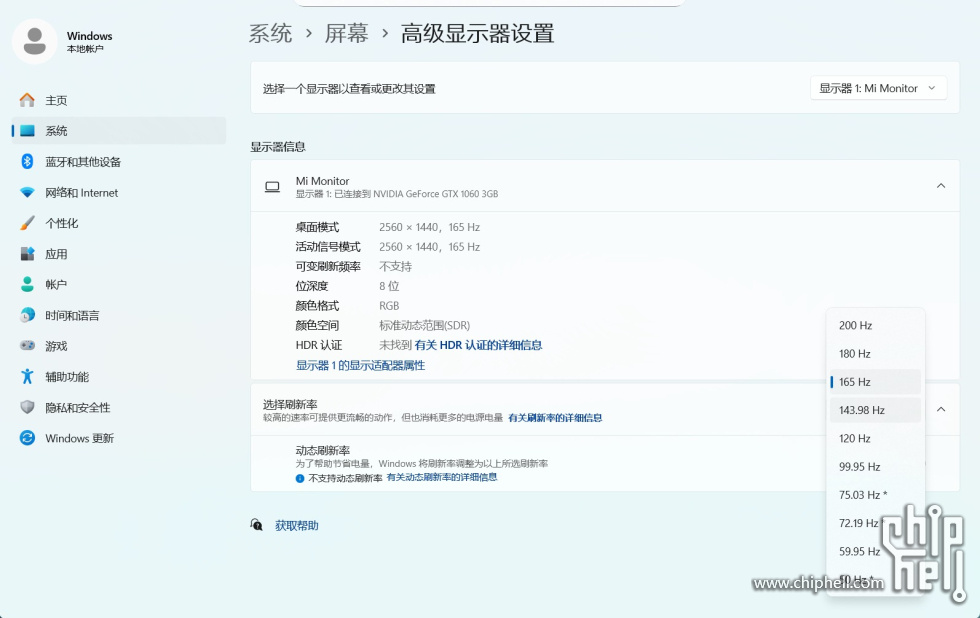The image size is (980, 618).
Task: Click the 游戏 gamepad icon
Action: [27, 346]
